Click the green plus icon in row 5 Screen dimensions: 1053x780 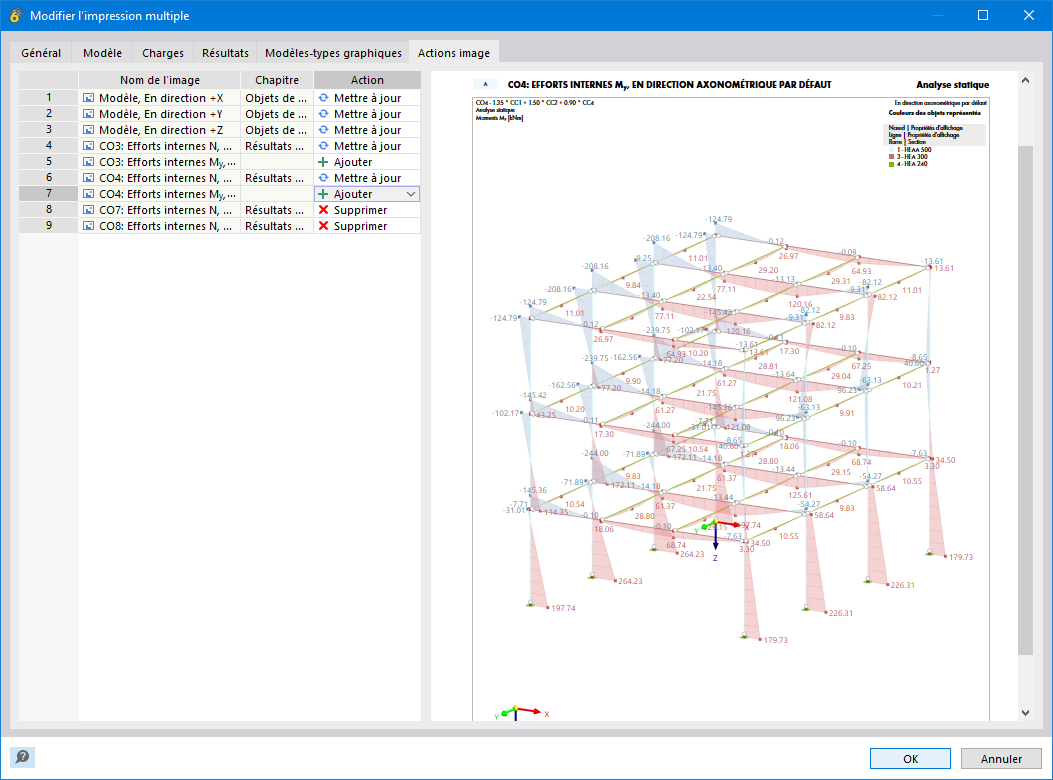pyautogui.click(x=323, y=162)
